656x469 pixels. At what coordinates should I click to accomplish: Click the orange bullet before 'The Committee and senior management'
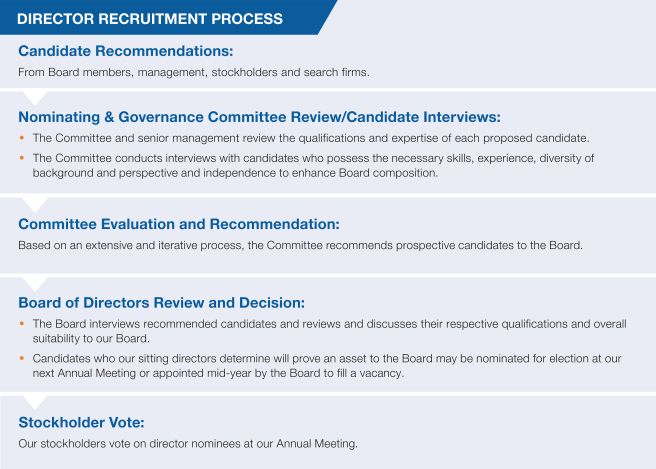(22, 138)
